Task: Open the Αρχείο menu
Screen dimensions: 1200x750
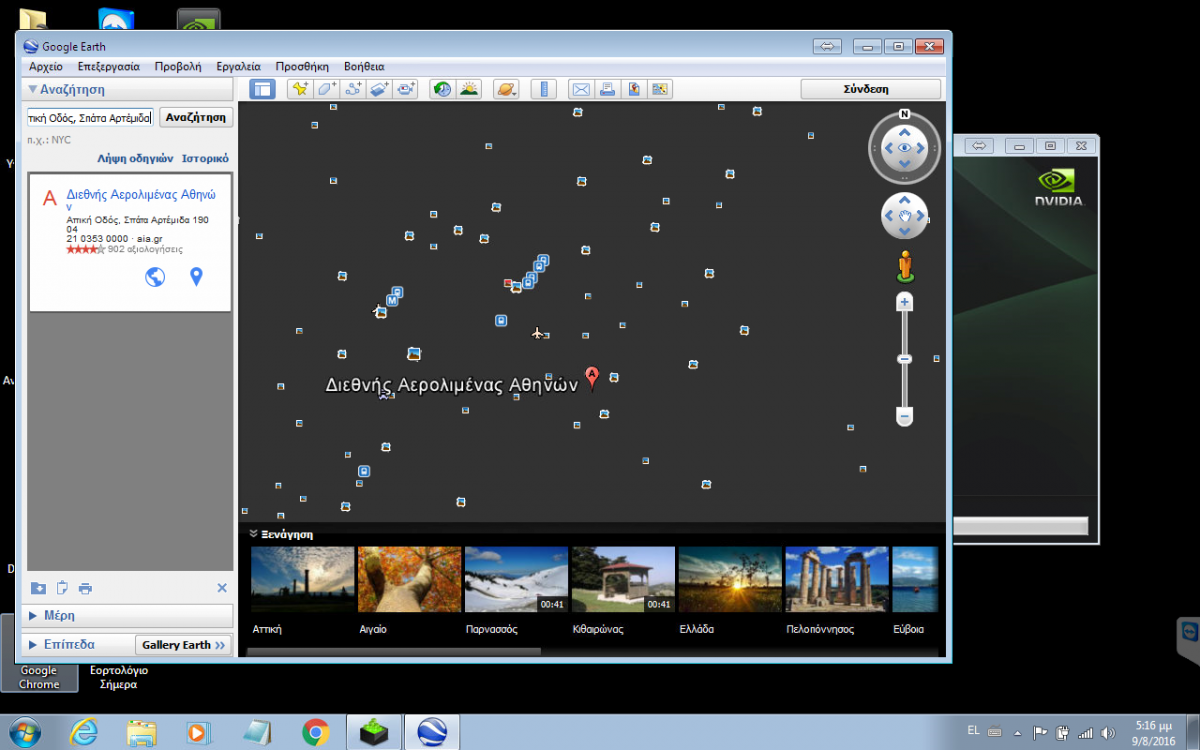Action: coord(46,66)
